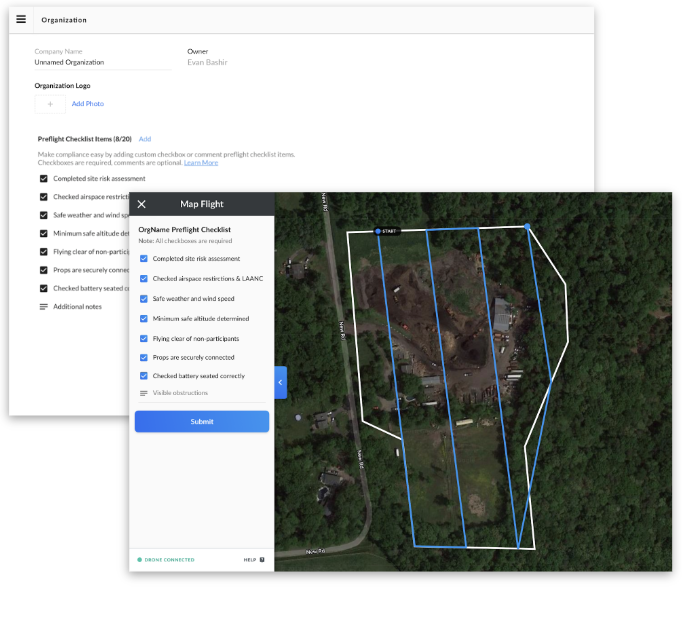Click the Additional notes item text
Screen dimensions: 682x618
[x=77, y=307]
